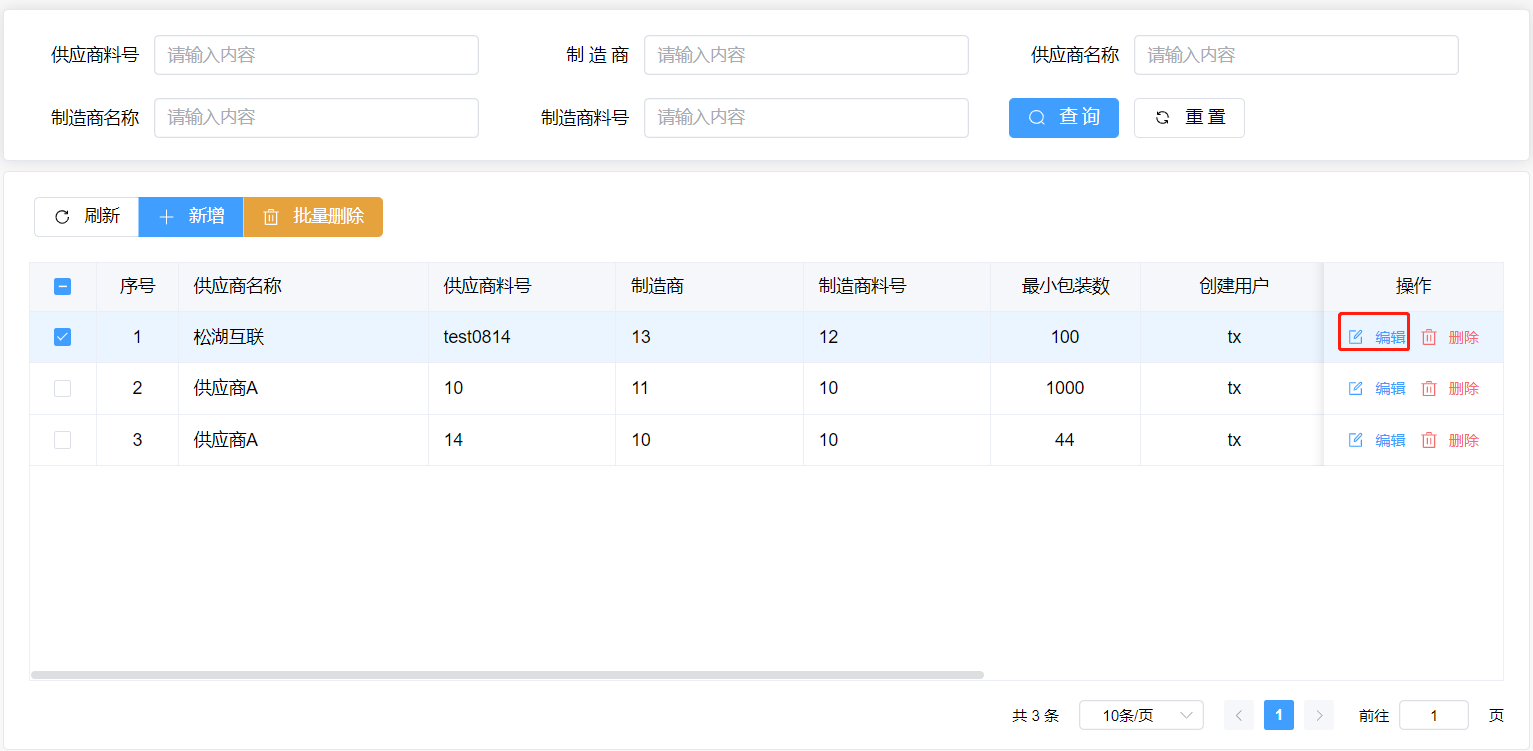This screenshot has height=751, width=1533.
Task: Click the horizontal scrollbar below the table
Action: coord(507,675)
